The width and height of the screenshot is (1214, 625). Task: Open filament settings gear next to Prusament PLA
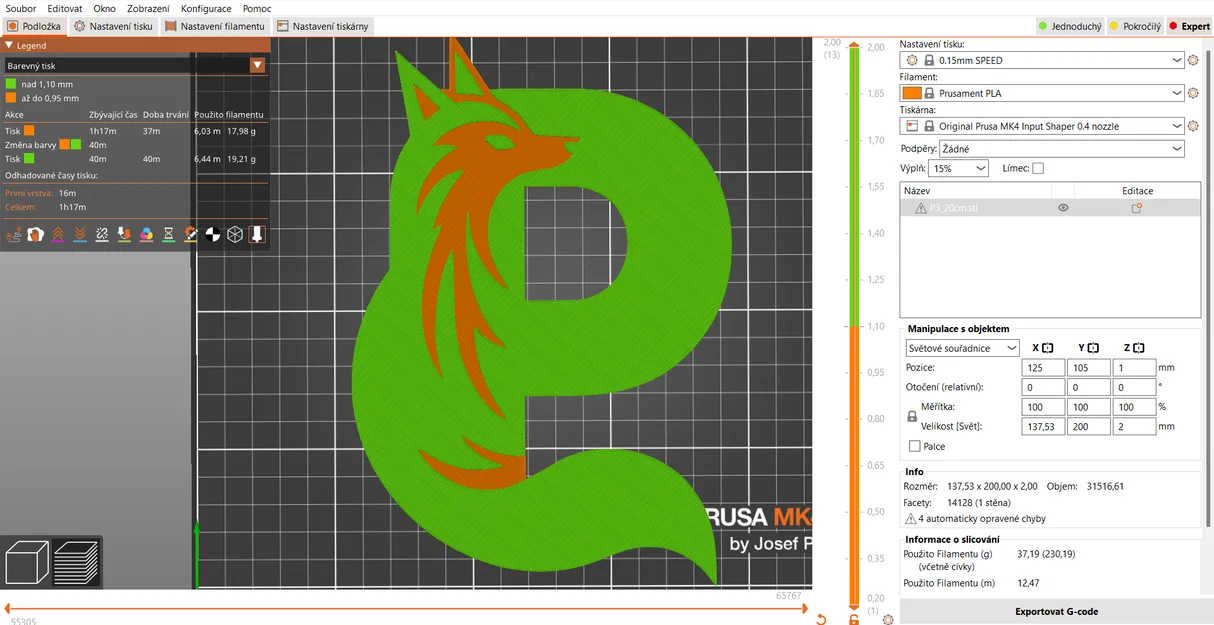1193,93
